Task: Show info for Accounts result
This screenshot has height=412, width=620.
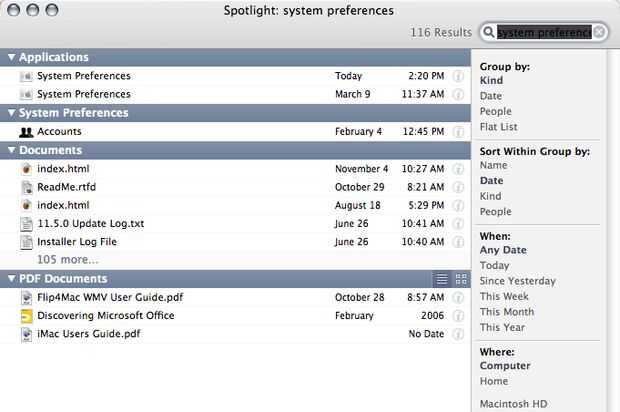Action: click(459, 132)
